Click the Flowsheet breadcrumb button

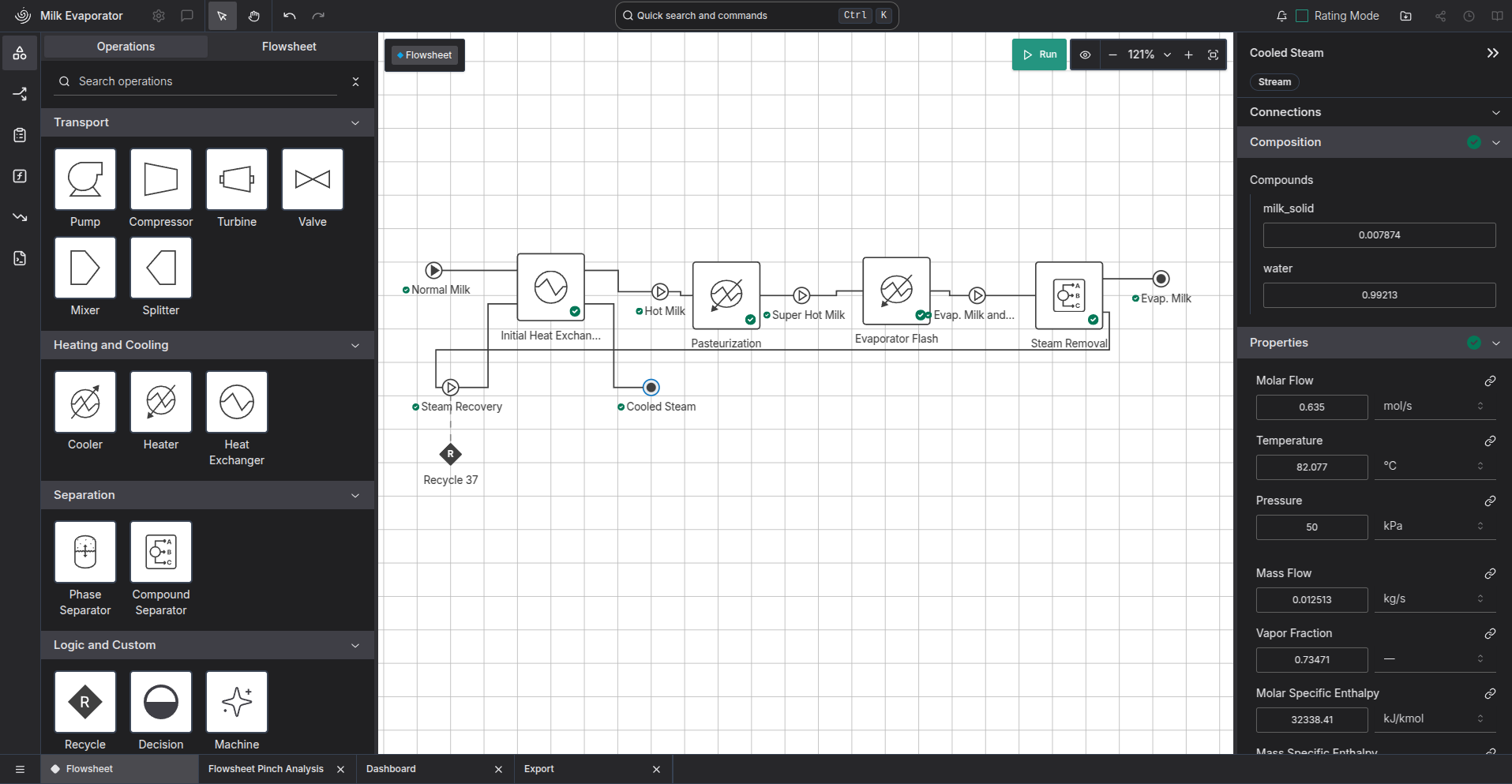pos(425,55)
